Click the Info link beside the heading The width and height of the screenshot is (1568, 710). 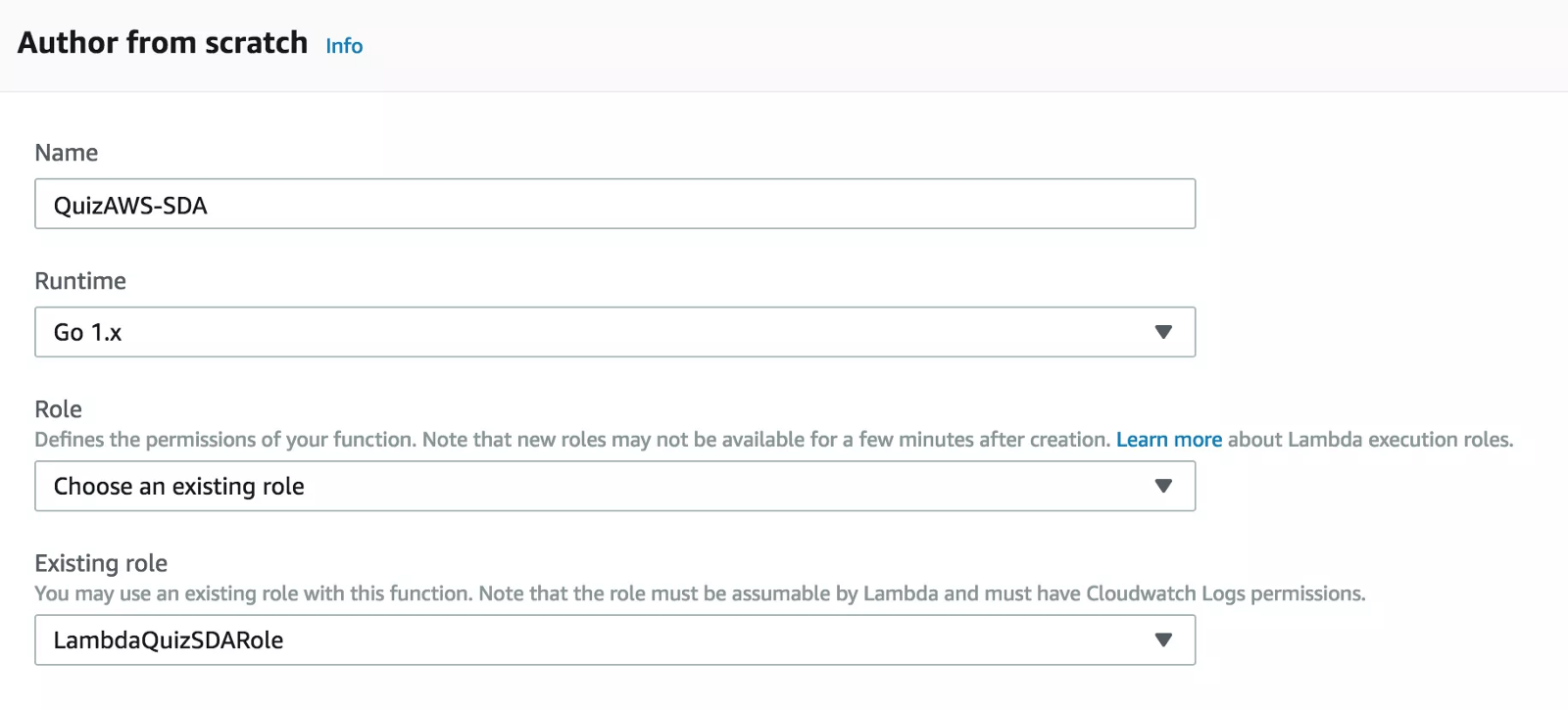(x=344, y=46)
